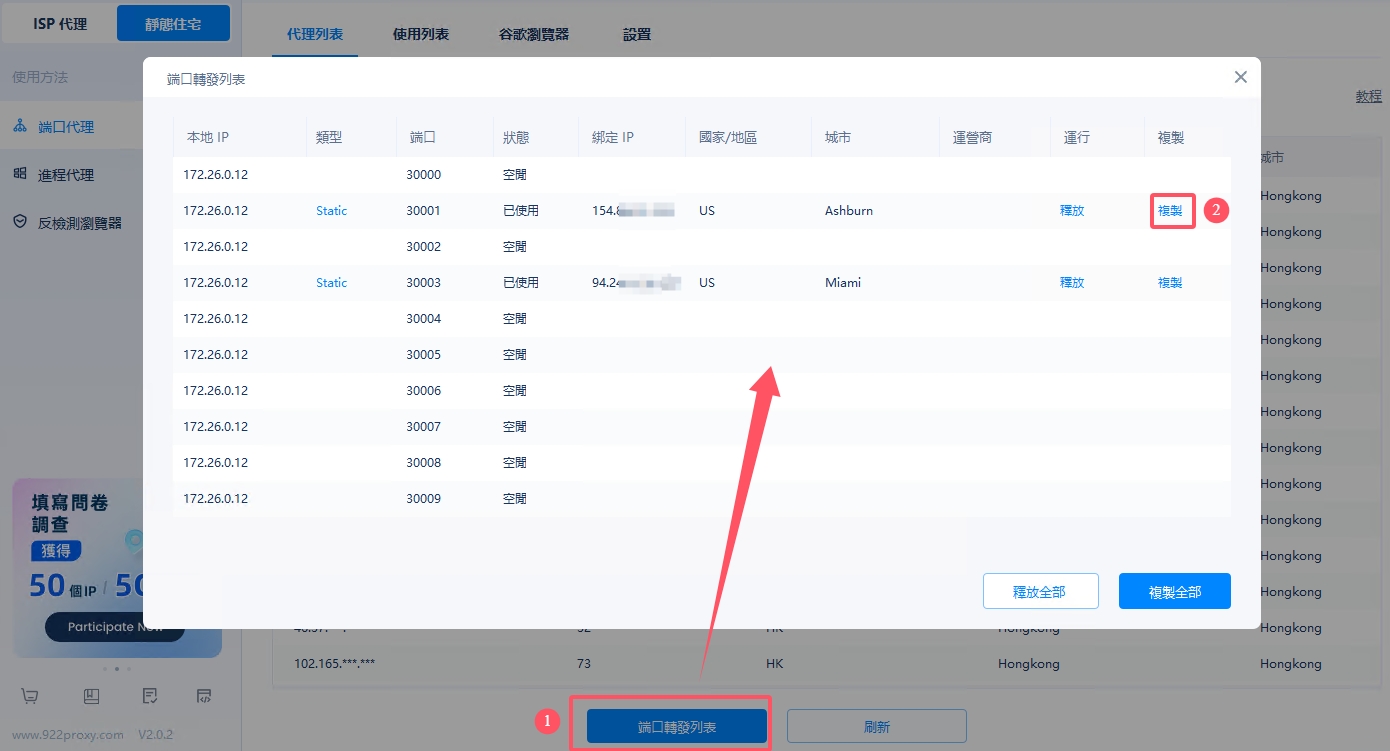Open 反檢測瀏覽器 shield item in sidebar
The width and height of the screenshot is (1390, 751).
[79, 223]
